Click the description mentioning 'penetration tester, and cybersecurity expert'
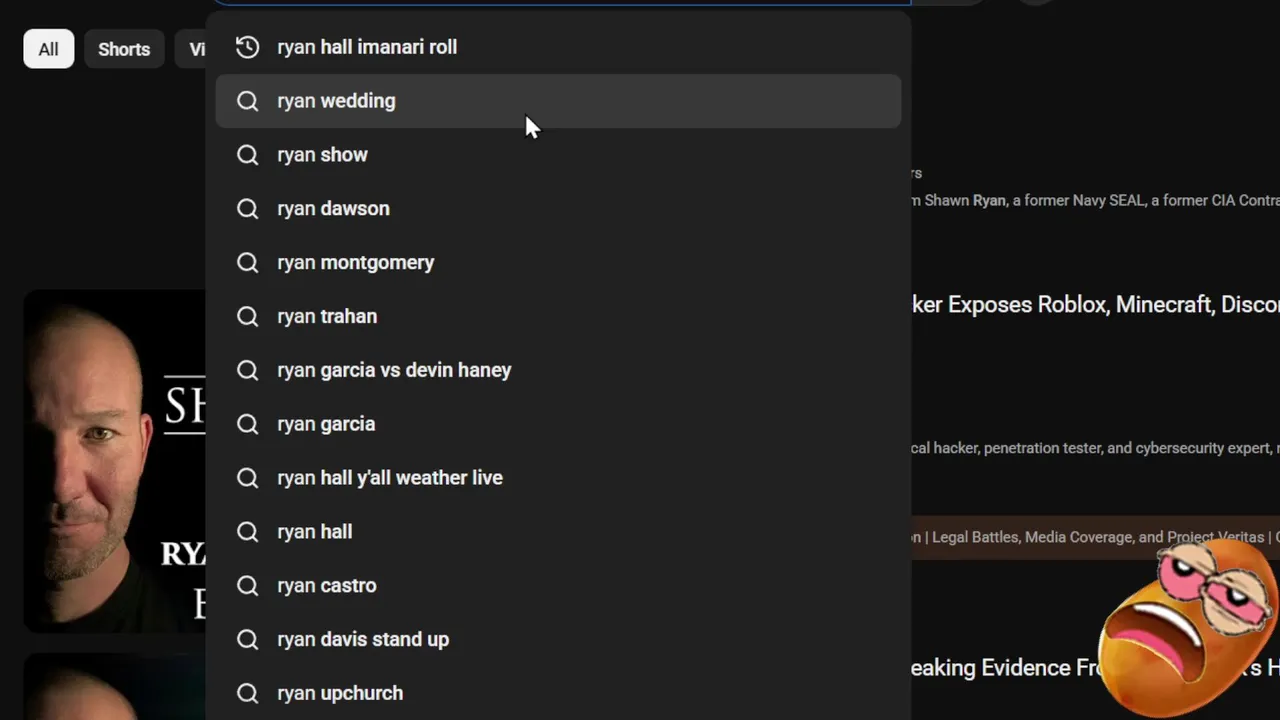Screen dimensions: 1280x720 (1096, 448)
